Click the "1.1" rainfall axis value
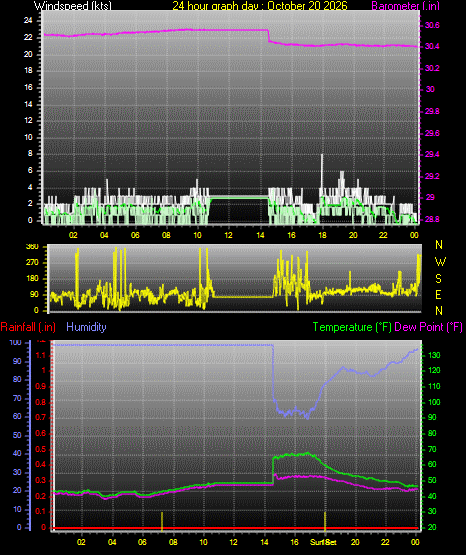This screenshot has height=555, width=466. [x=41, y=355]
